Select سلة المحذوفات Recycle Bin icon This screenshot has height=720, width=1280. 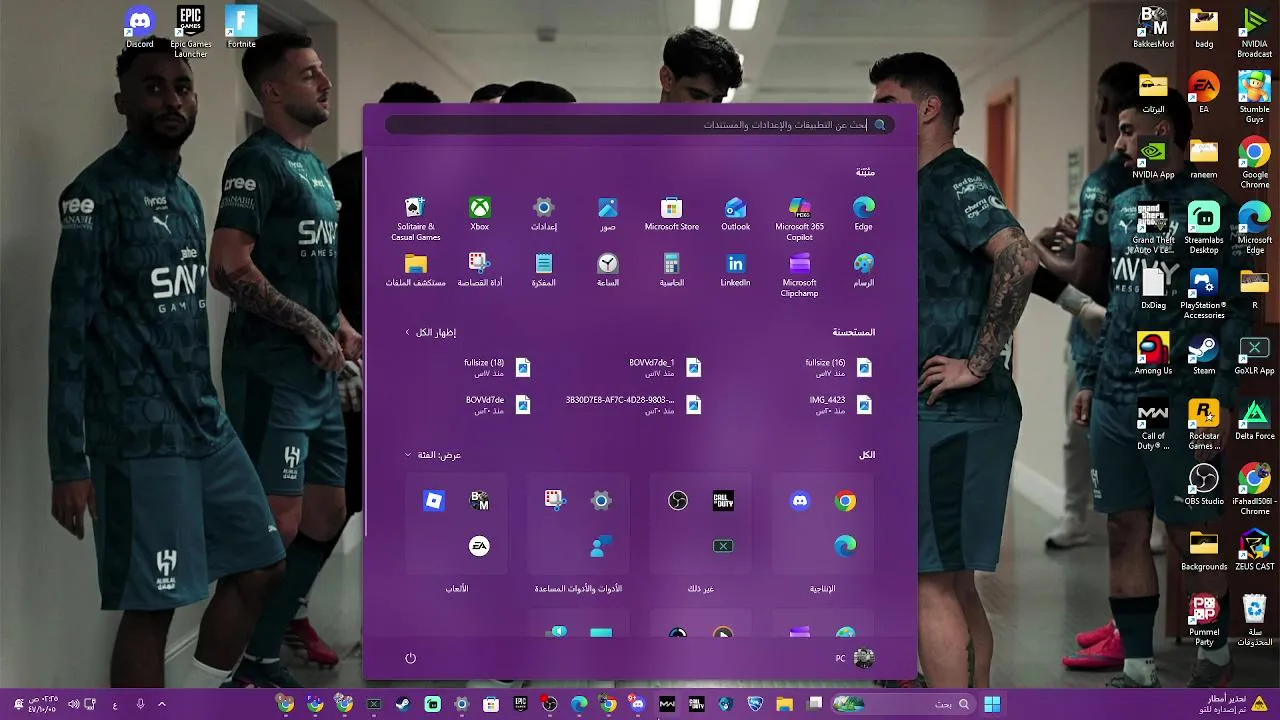click(x=1254, y=619)
